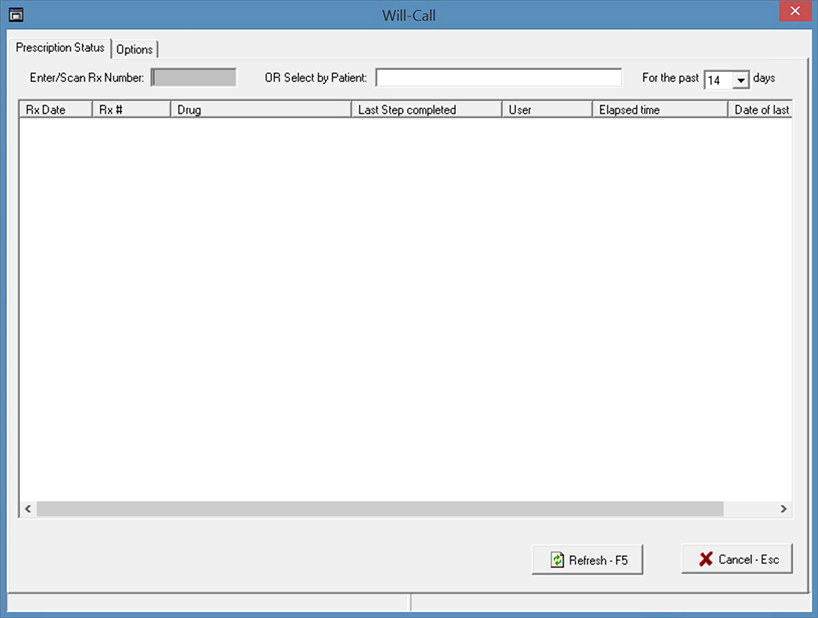Viewport: 818px width, 618px height.
Task: Open the Will-Call window system menu icon
Action: [x=15, y=15]
